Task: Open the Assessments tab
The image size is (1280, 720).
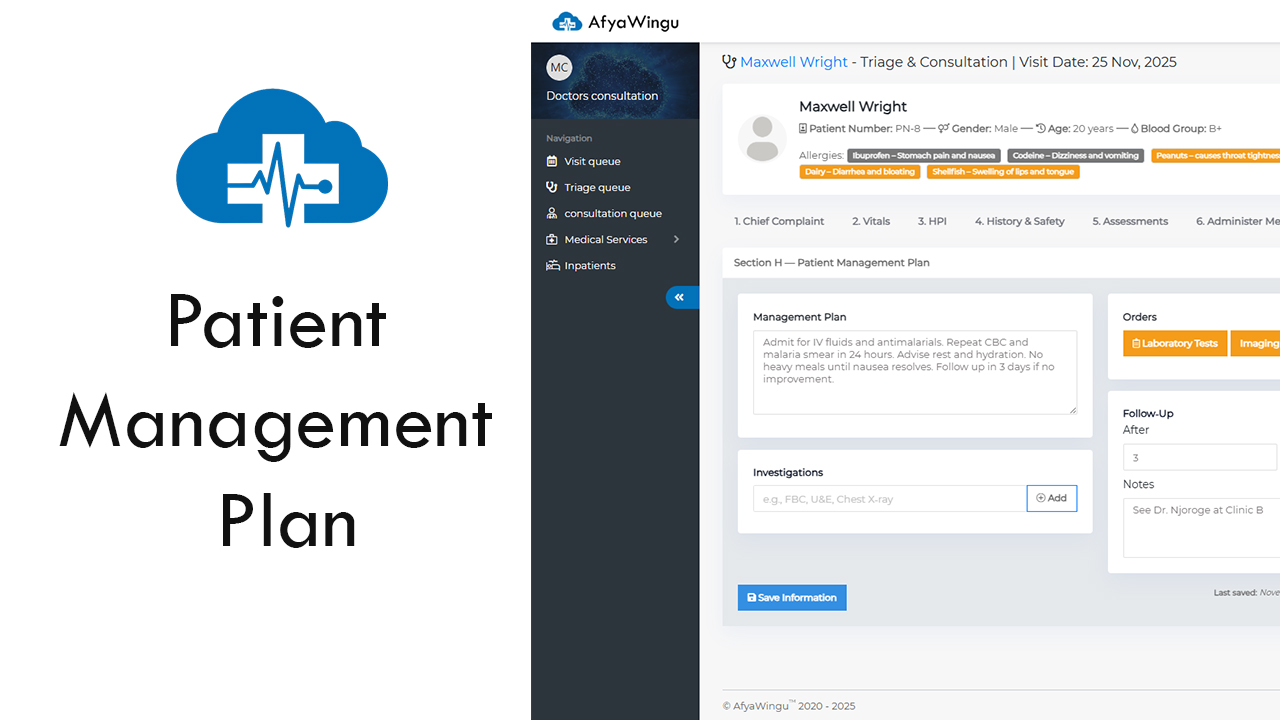Action: point(1130,221)
